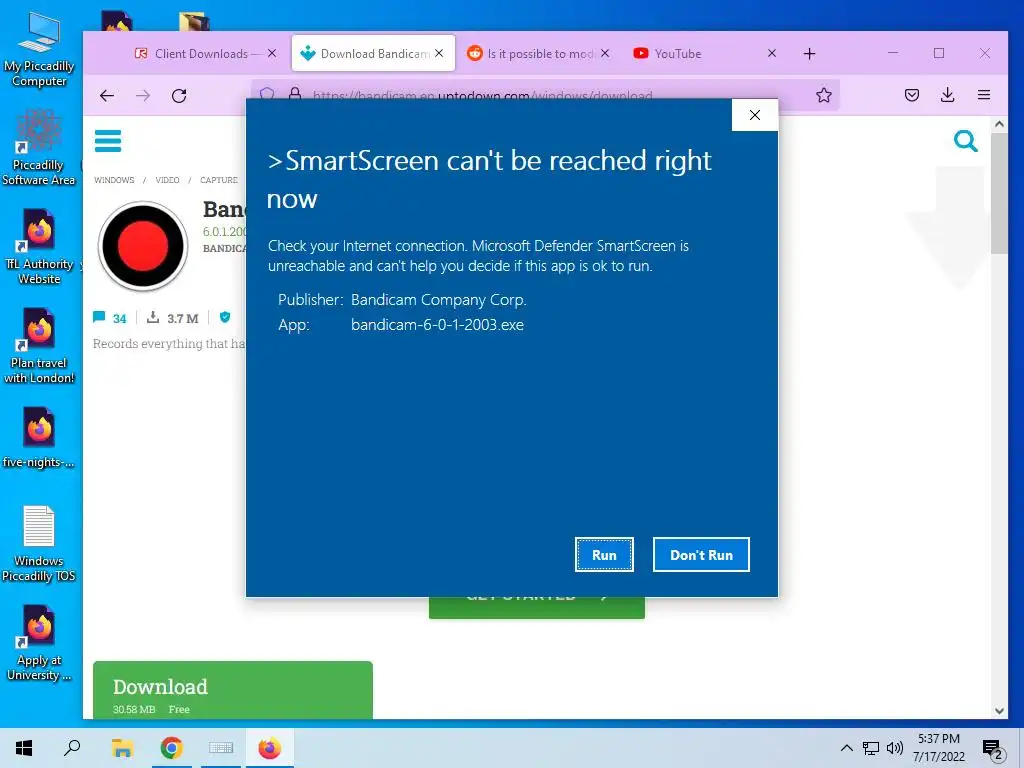
Task: Click the 3.7 M downloads count
Action: click(x=172, y=318)
